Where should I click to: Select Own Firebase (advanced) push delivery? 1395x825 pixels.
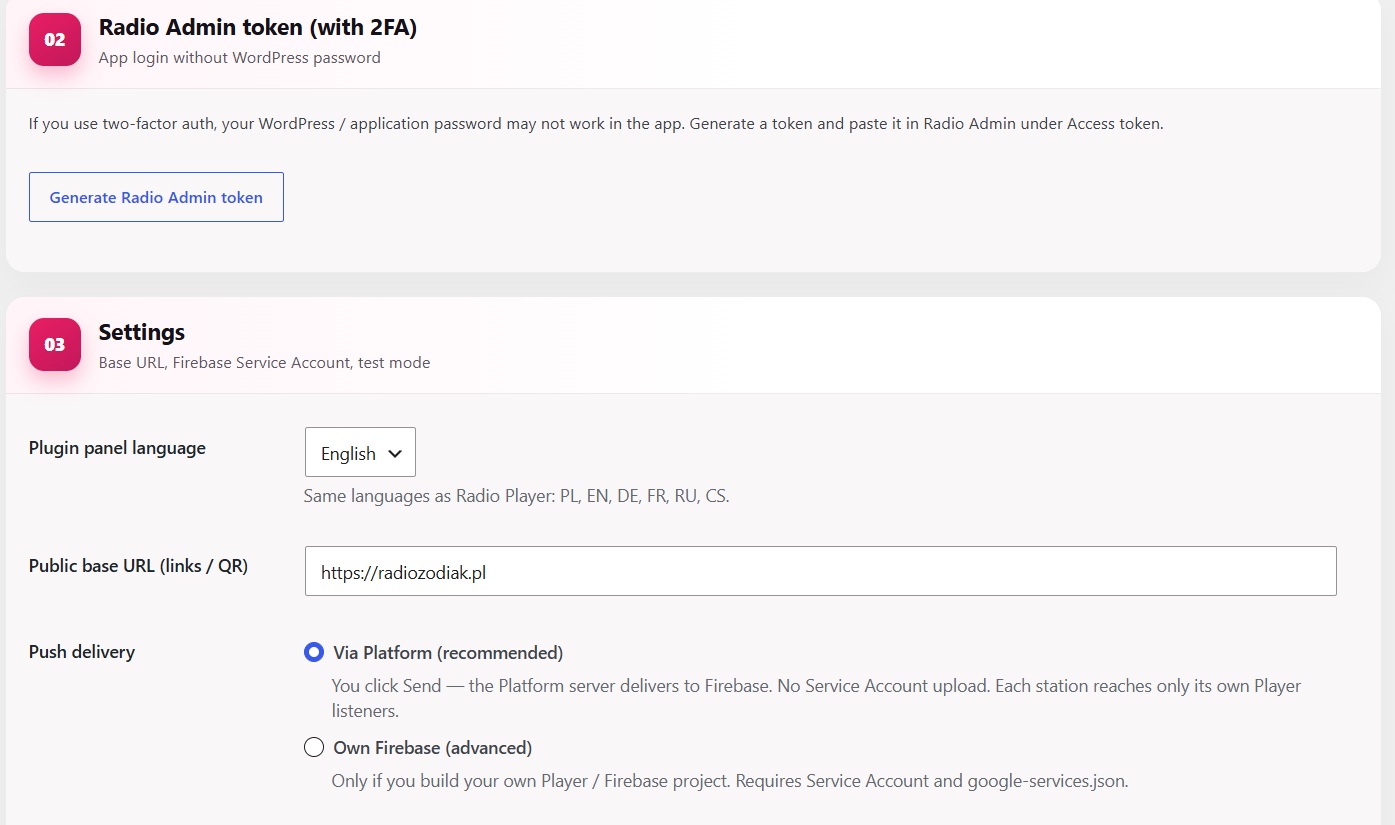[x=314, y=747]
